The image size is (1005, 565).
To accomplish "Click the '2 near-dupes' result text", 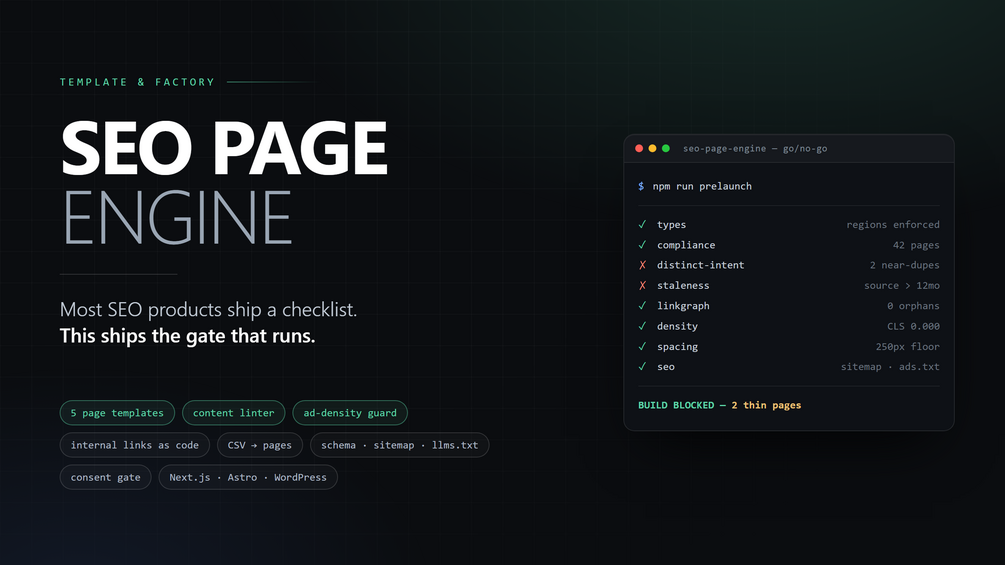I will pyautogui.click(x=904, y=265).
